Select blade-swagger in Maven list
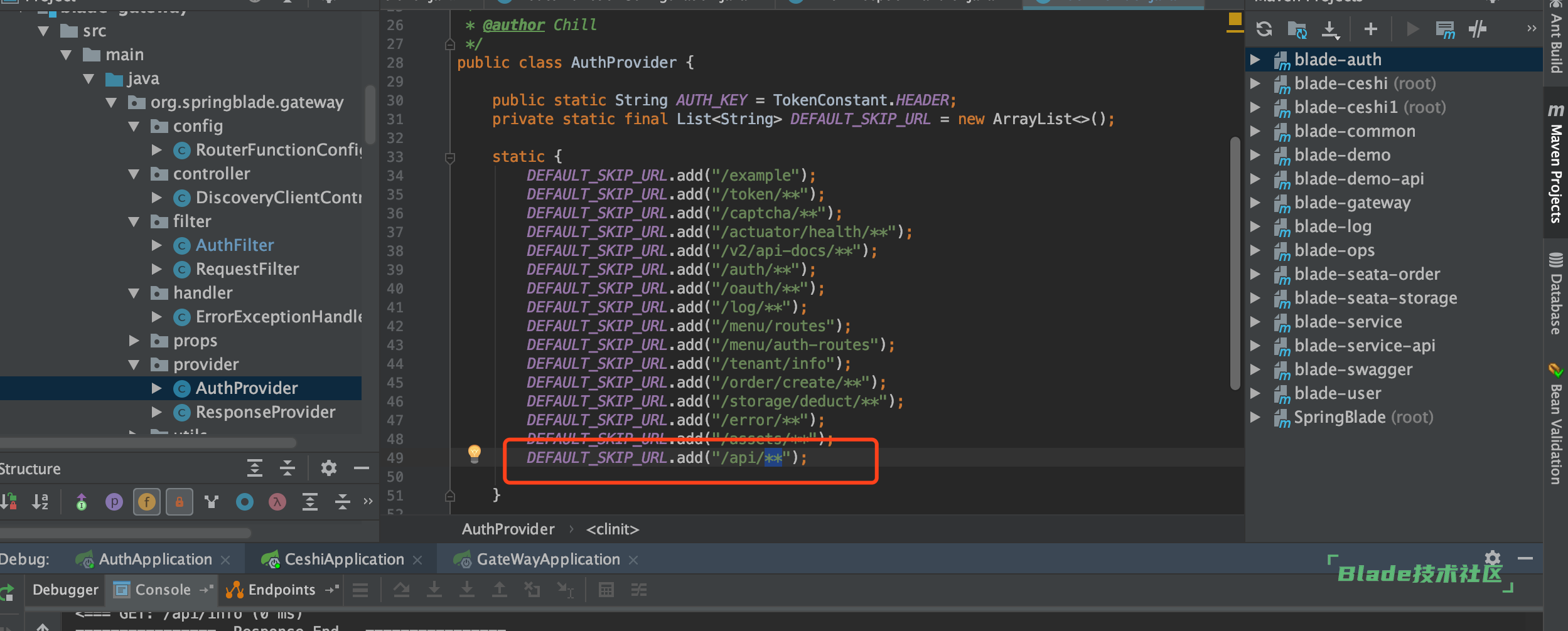Image resolution: width=1568 pixels, height=631 pixels. coord(1353,369)
